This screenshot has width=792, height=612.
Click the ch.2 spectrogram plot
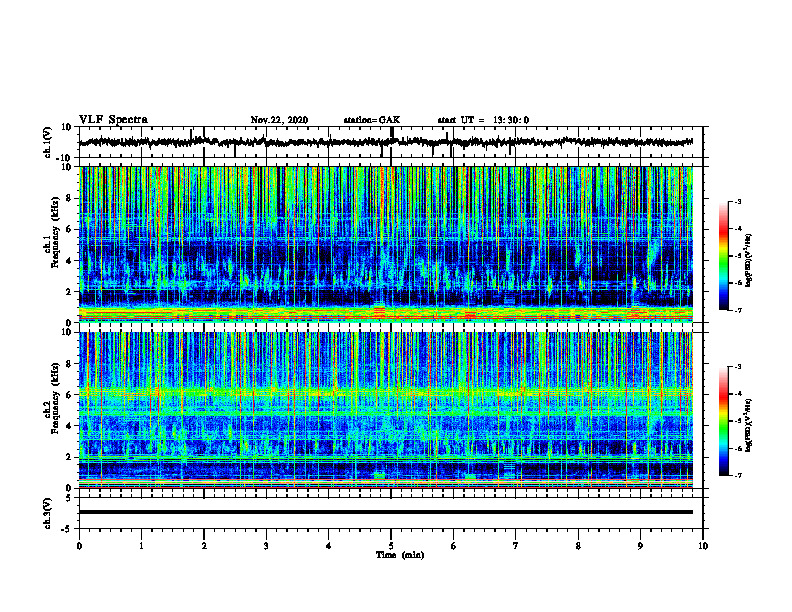tap(386, 410)
